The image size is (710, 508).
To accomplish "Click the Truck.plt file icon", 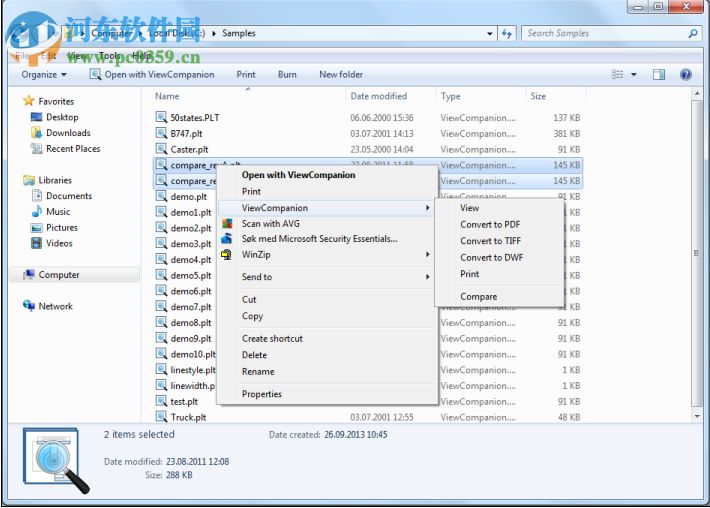I will [161, 417].
